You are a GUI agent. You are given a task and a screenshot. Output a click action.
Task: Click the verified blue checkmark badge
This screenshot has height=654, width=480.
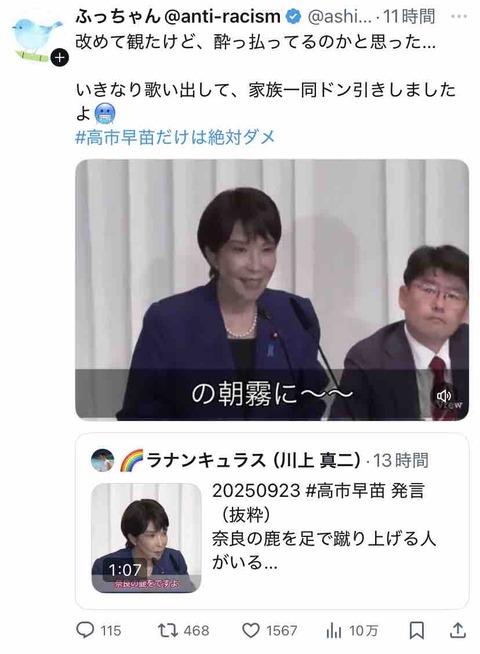pyautogui.click(x=294, y=17)
